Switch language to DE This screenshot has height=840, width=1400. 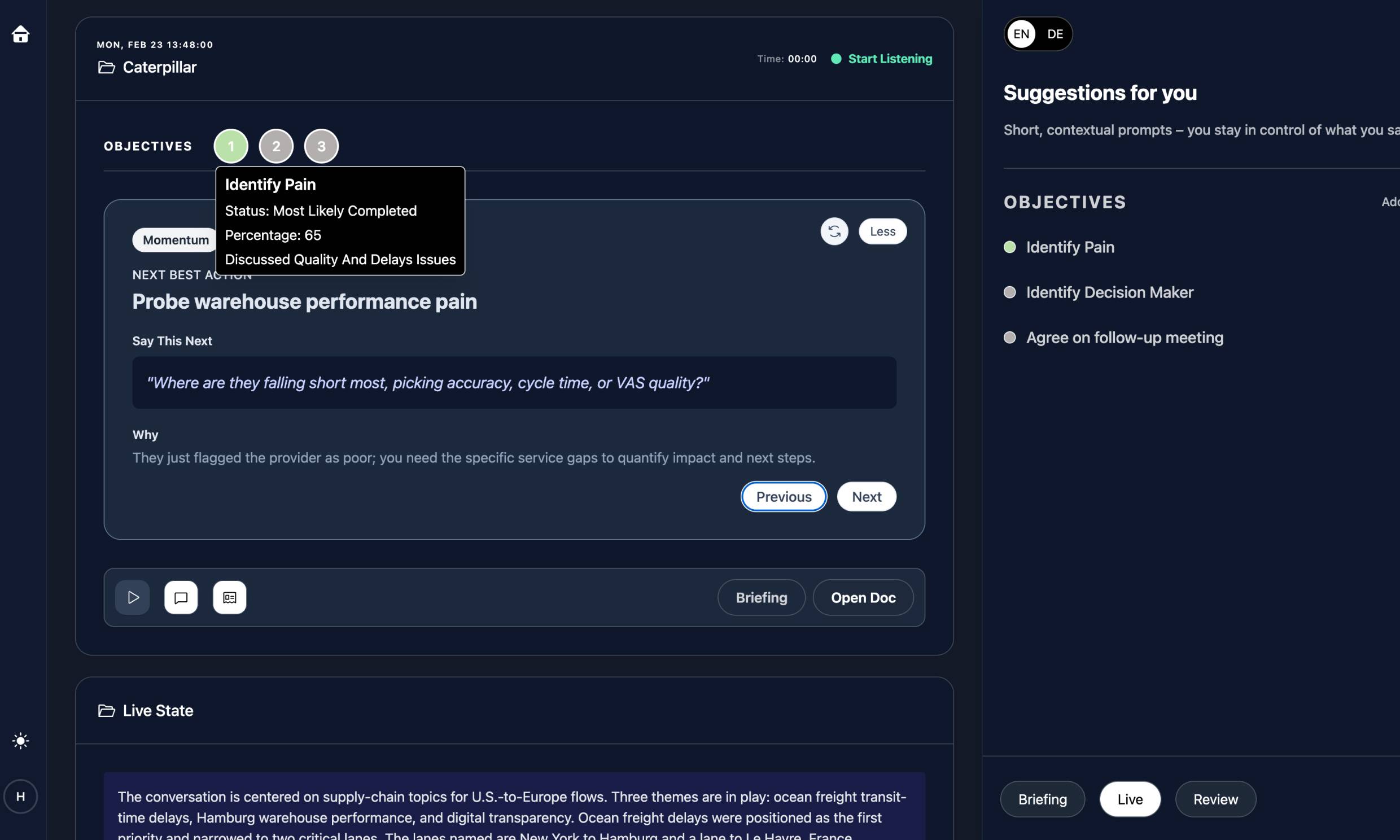pyautogui.click(x=1055, y=34)
